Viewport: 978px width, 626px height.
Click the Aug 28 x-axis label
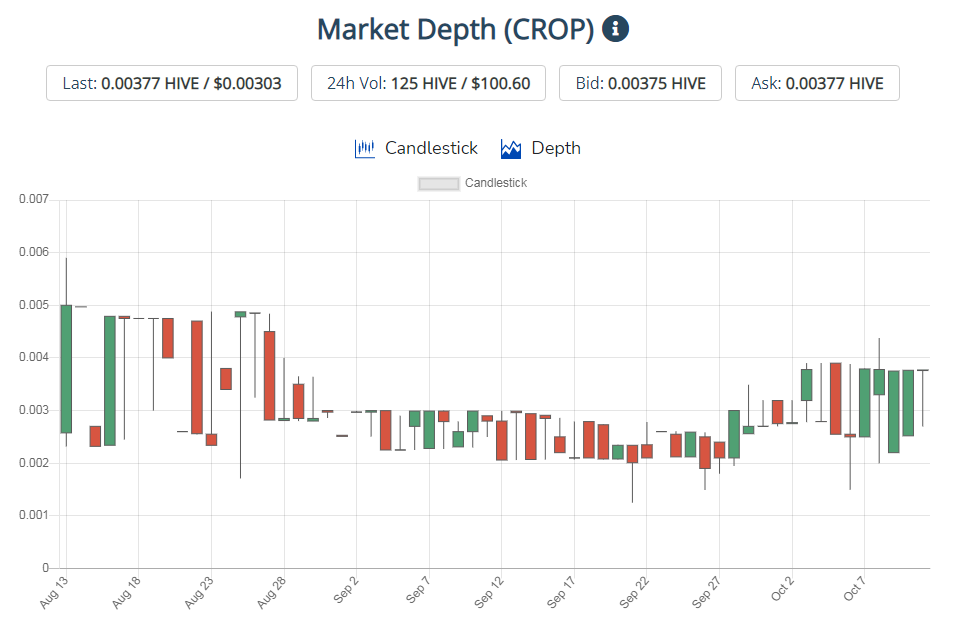coord(271,592)
